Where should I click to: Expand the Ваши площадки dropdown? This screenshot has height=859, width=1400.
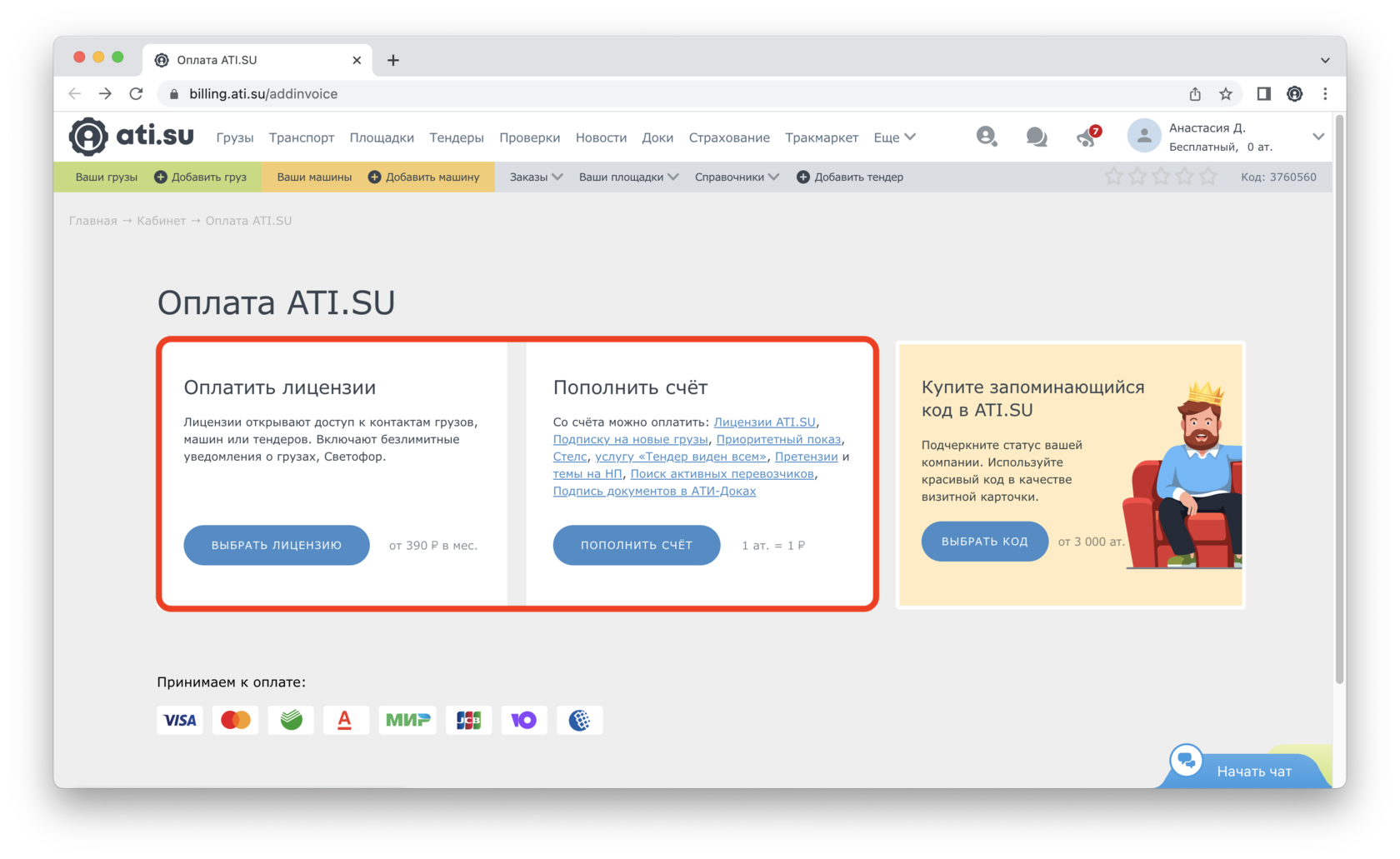629,177
